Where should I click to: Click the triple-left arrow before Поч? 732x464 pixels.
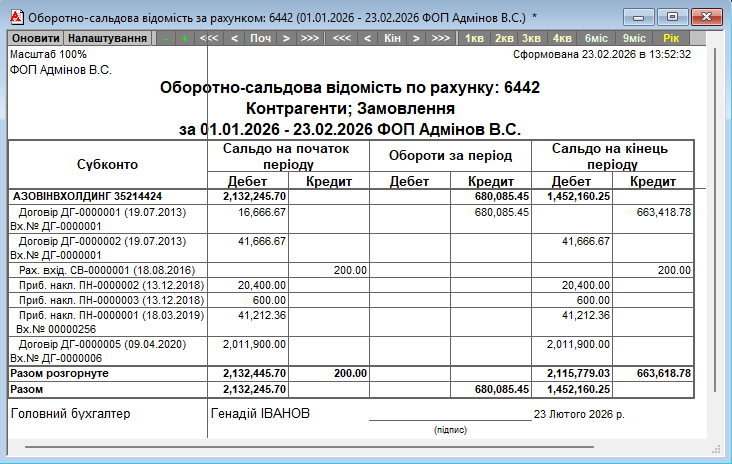[209, 38]
